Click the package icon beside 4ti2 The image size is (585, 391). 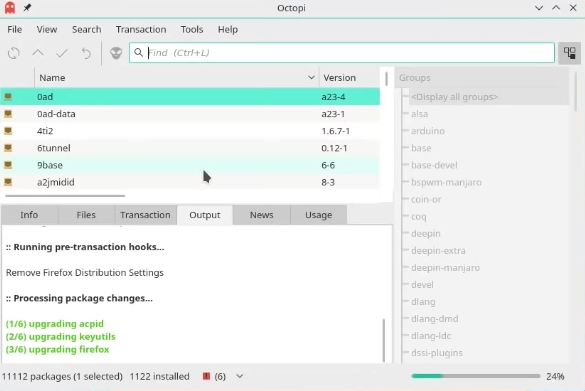pos(8,131)
